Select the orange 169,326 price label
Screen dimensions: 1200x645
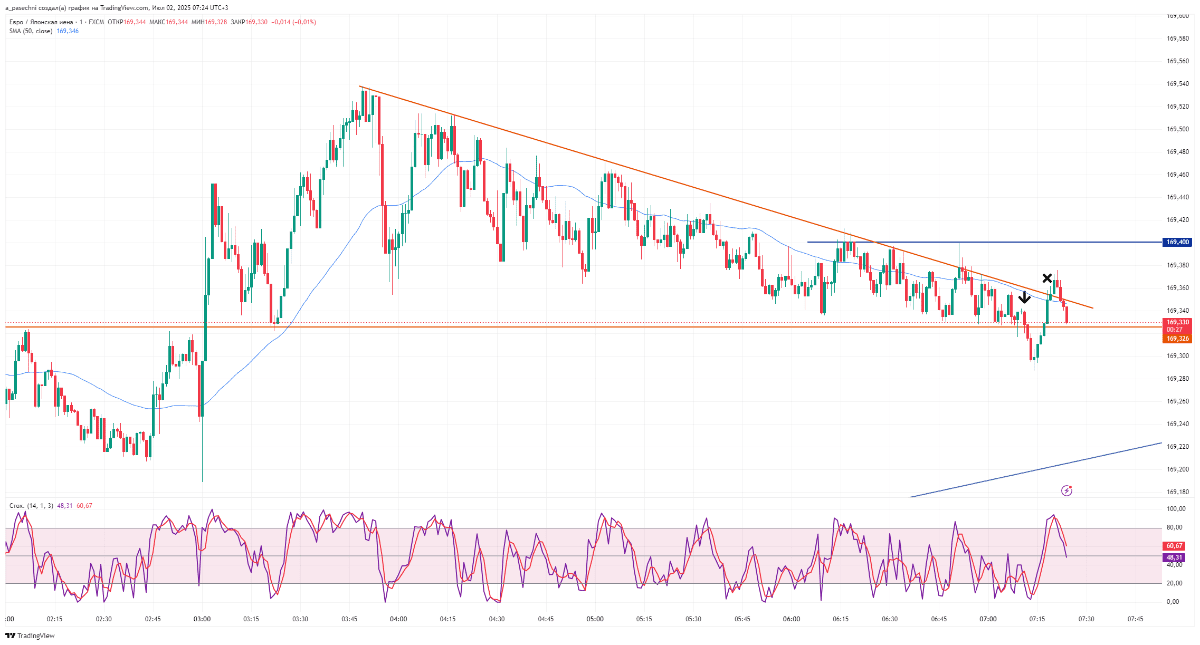tap(1177, 338)
